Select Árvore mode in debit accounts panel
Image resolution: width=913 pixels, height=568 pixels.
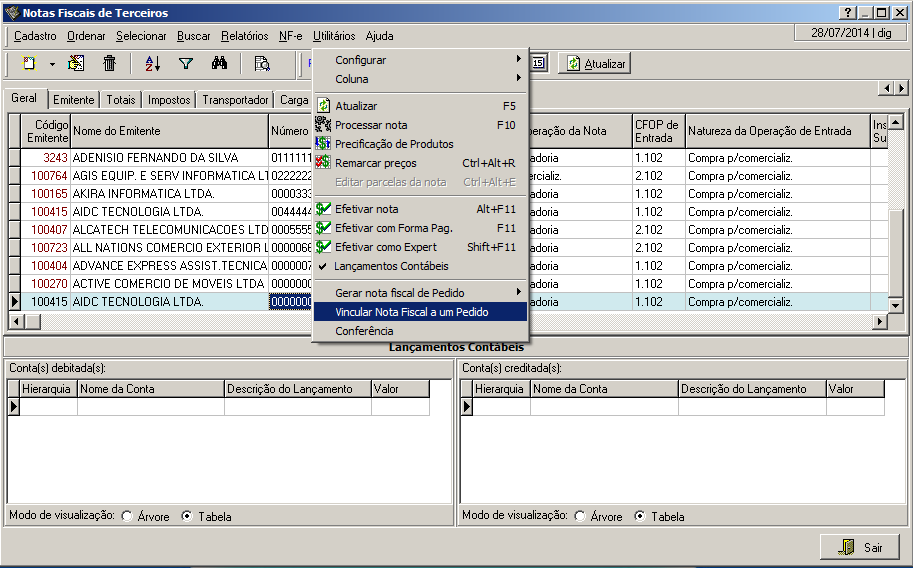tap(126, 517)
